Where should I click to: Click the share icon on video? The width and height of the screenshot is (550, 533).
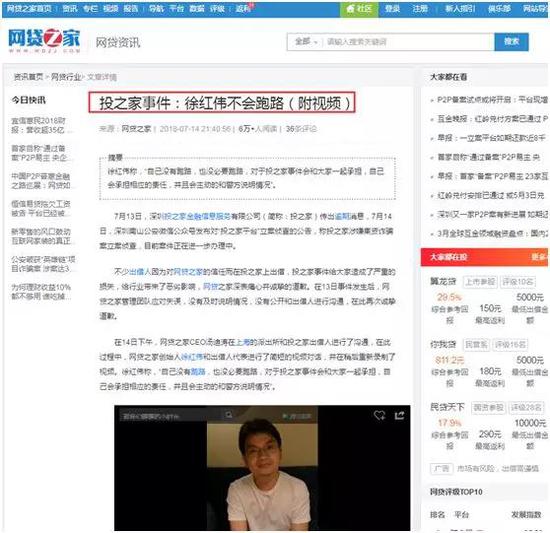[400, 416]
